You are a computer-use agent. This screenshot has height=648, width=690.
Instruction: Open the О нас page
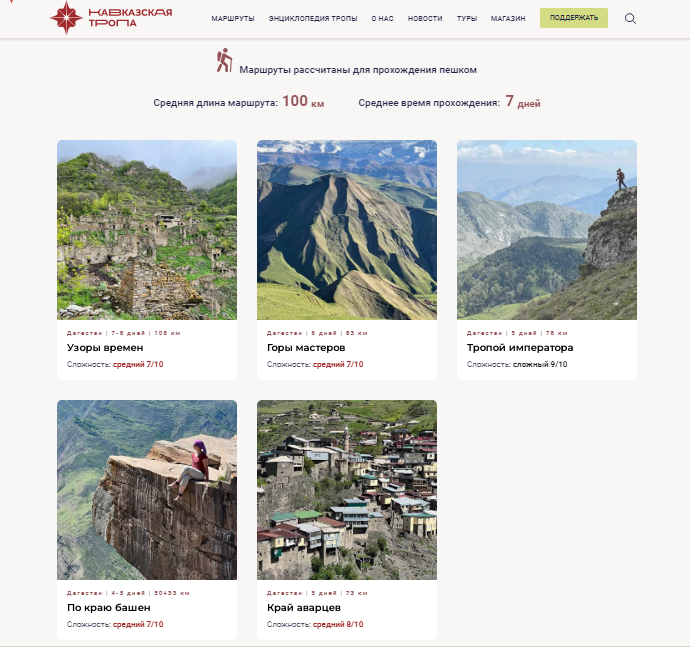tap(382, 18)
